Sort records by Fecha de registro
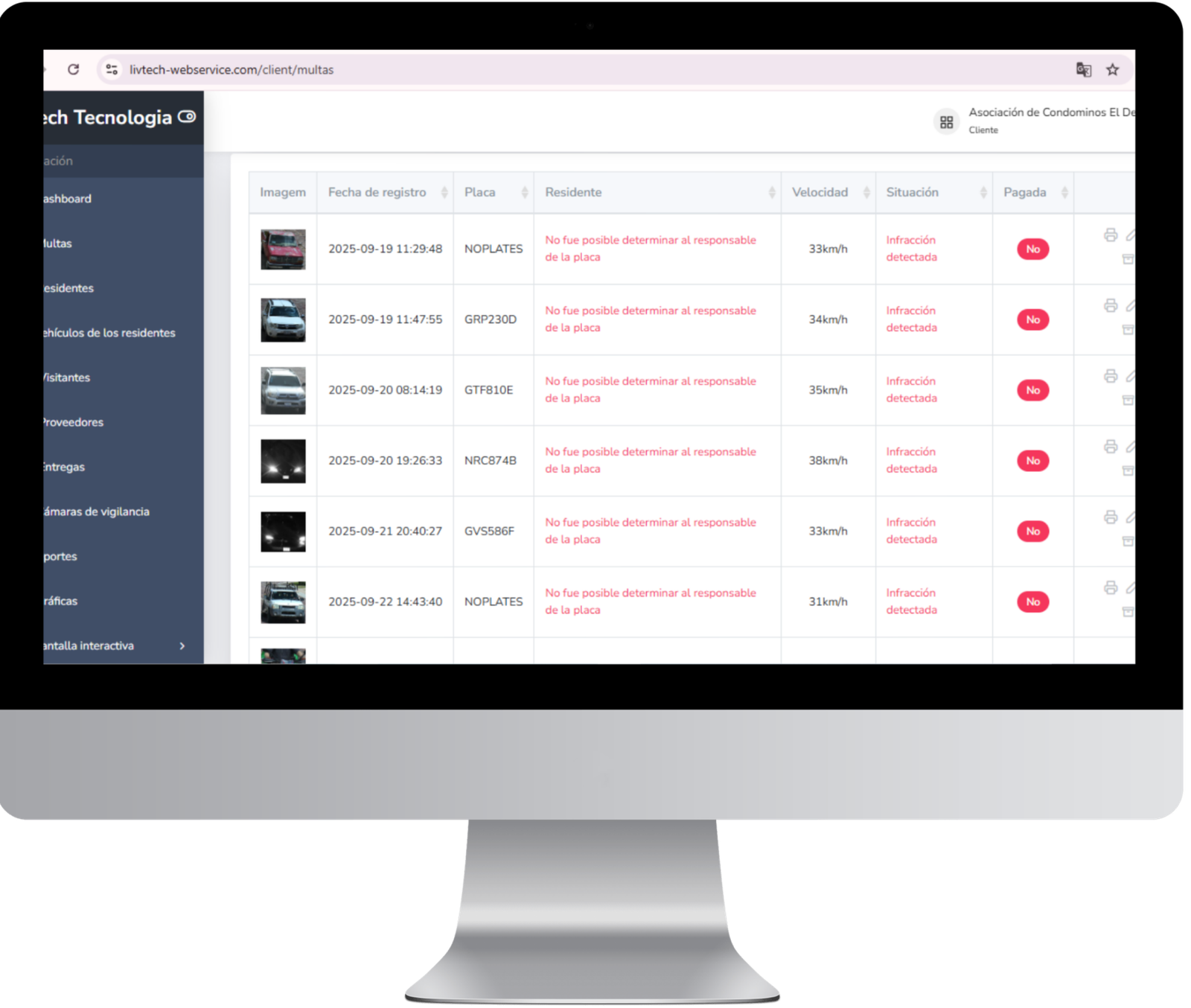 (x=444, y=192)
